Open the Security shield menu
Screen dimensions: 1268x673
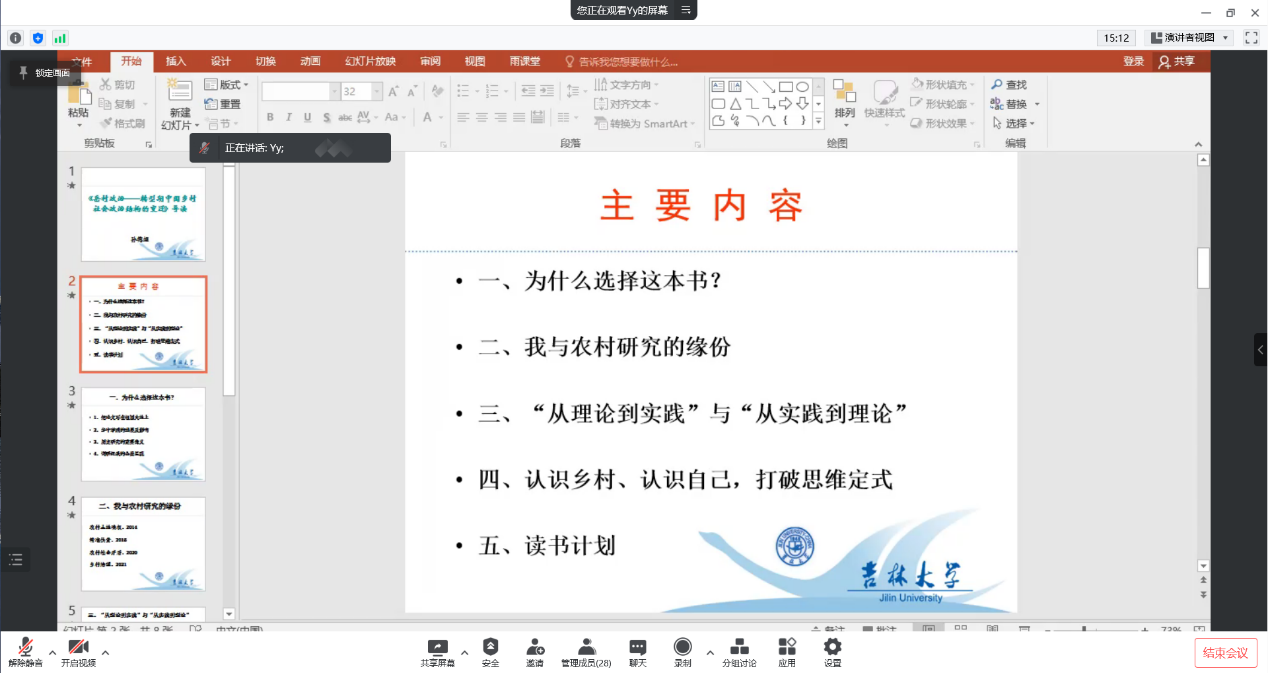coord(490,651)
